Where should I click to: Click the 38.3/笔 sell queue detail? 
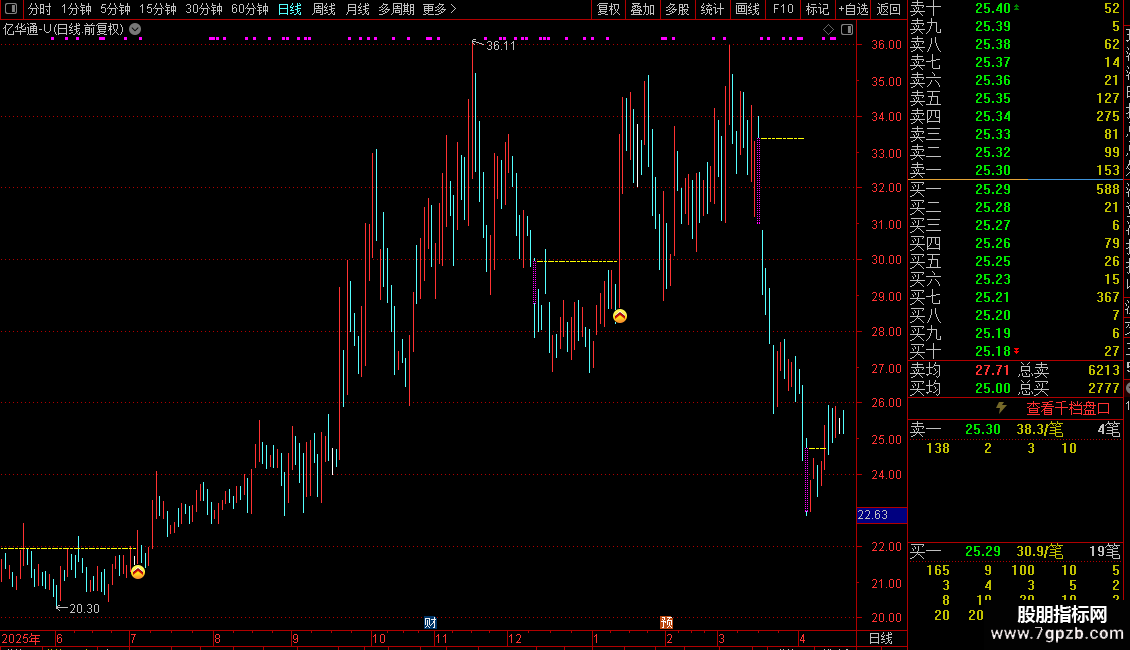(x=1039, y=429)
